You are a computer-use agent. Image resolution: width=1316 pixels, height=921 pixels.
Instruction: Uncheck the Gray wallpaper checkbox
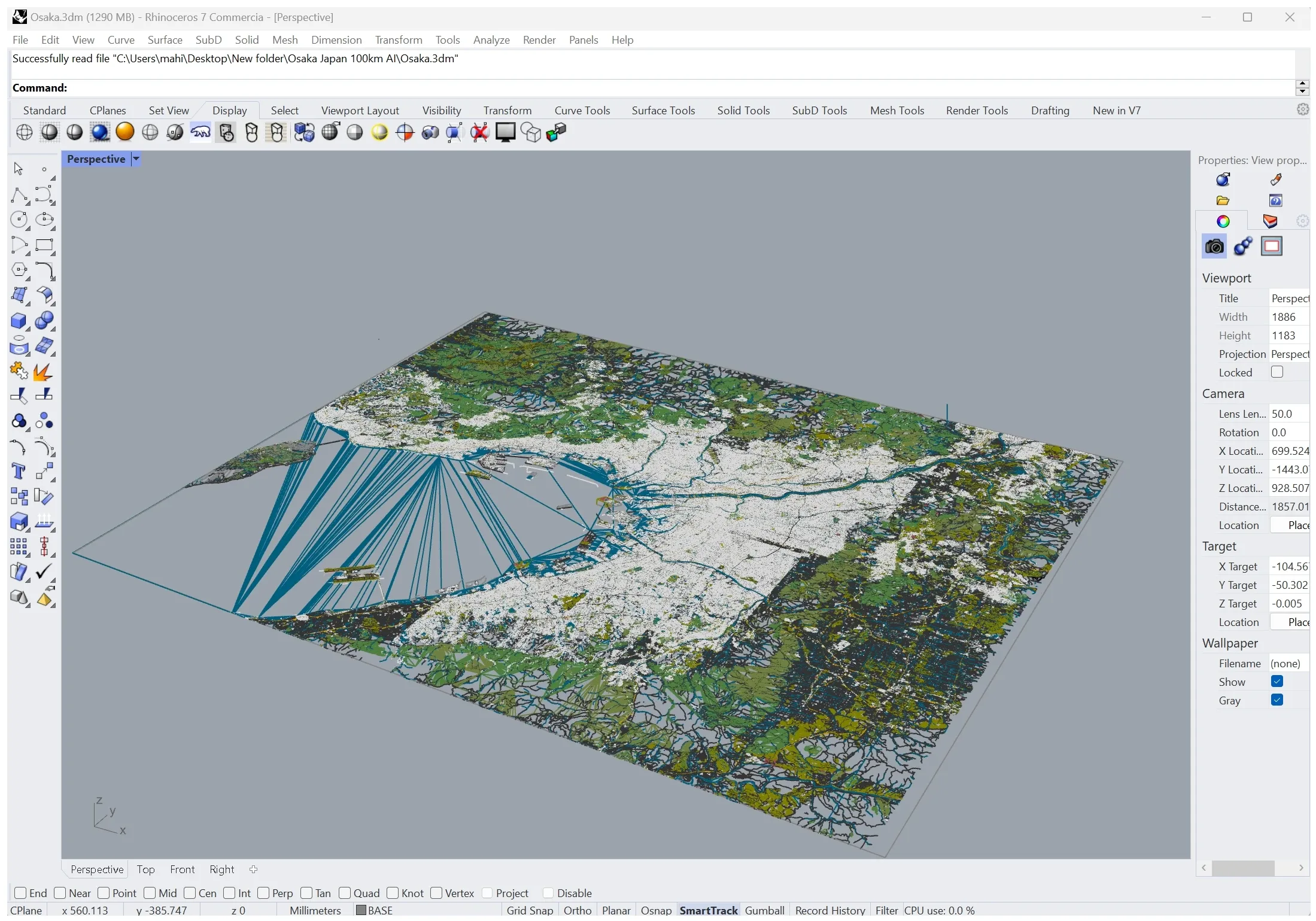(x=1278, y=700)
